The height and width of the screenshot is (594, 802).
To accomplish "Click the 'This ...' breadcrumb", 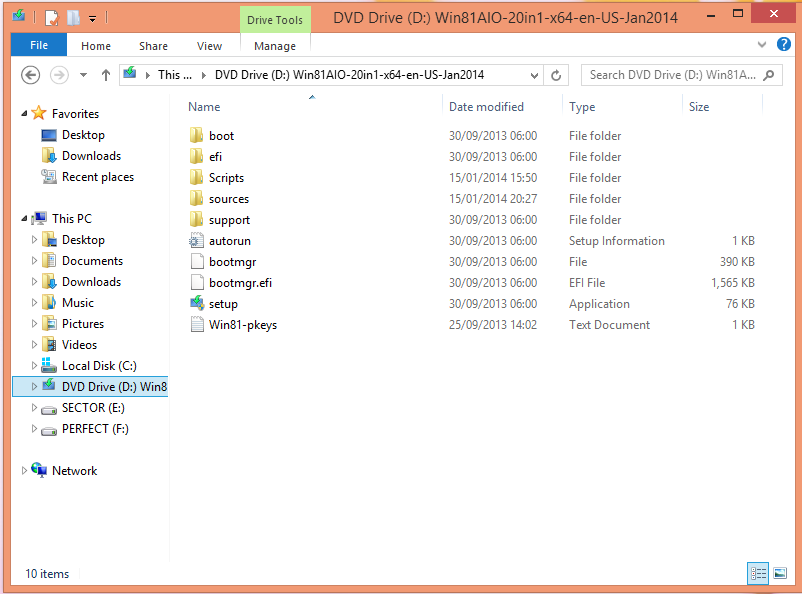I will click(x=175, y=75).
